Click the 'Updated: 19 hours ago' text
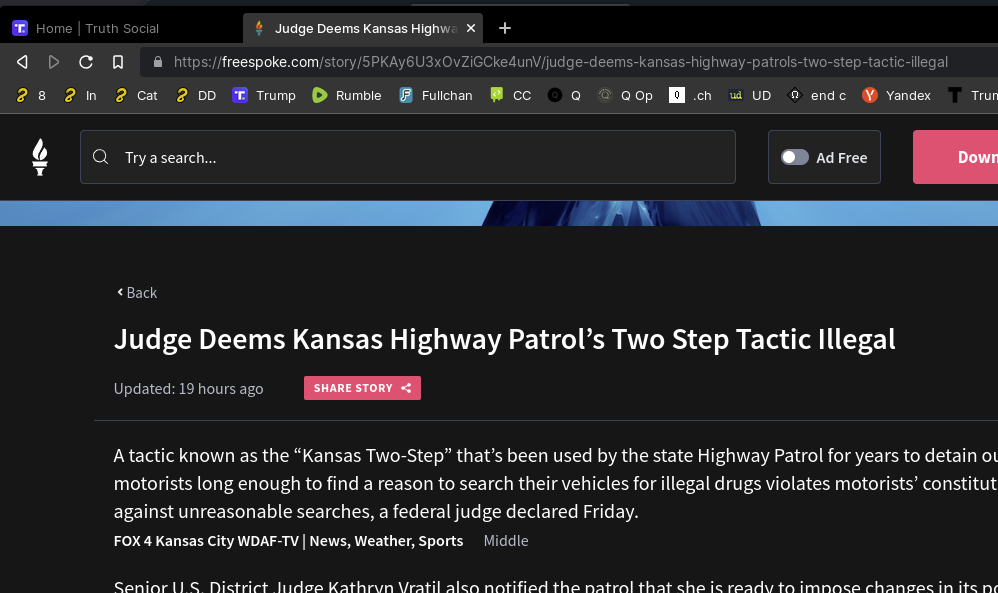The width and height of the screenshot is (998, 593). pos(188,389)
